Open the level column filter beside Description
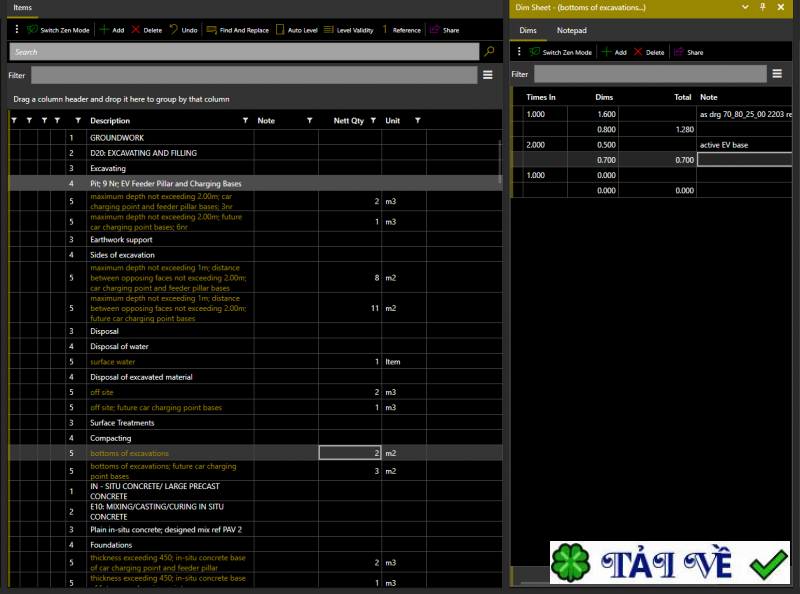This screenshot has width=800, height=594. [x=78, y=120]
